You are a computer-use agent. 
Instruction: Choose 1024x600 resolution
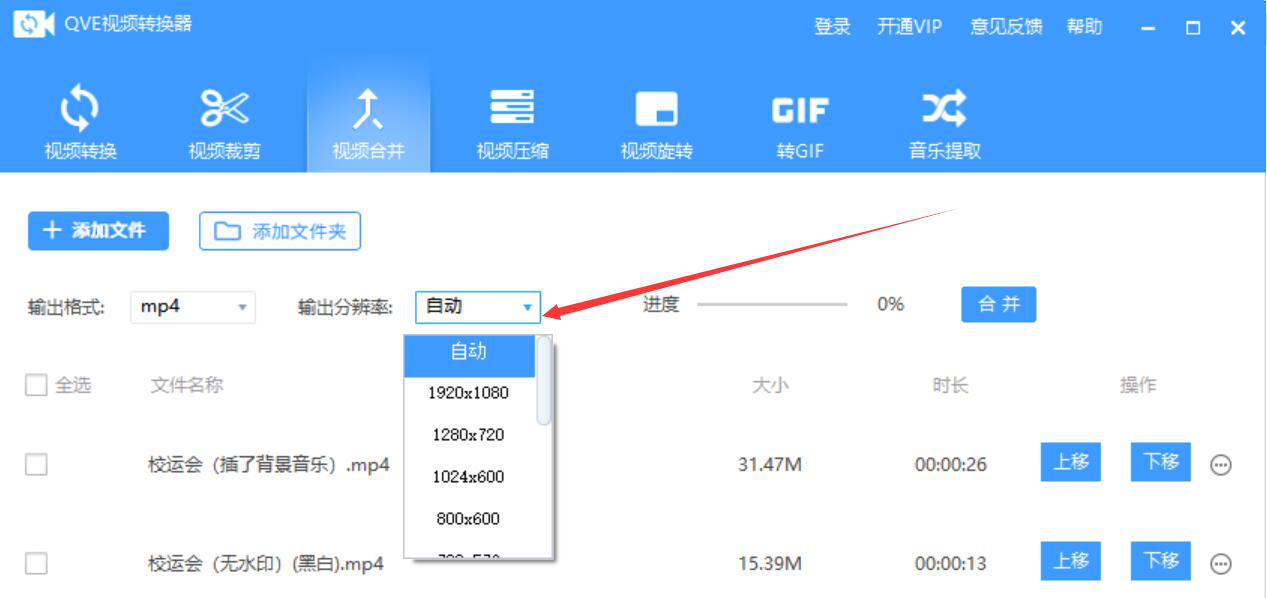point(469,477)
